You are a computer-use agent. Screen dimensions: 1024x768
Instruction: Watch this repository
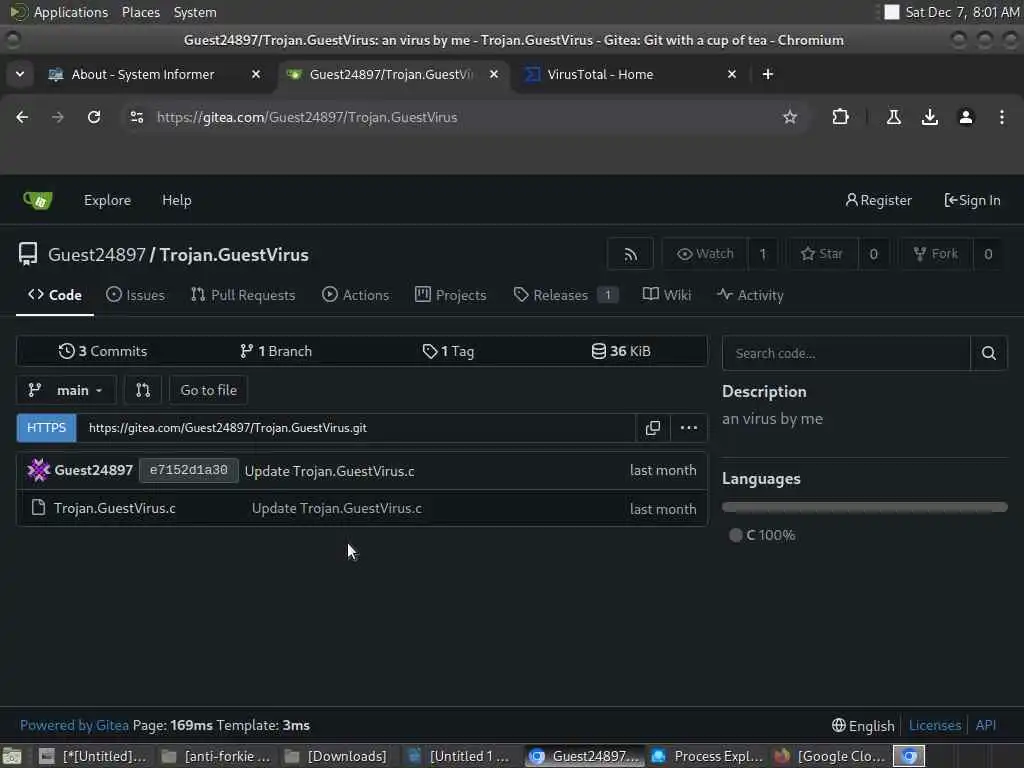[x=705, y=254]
